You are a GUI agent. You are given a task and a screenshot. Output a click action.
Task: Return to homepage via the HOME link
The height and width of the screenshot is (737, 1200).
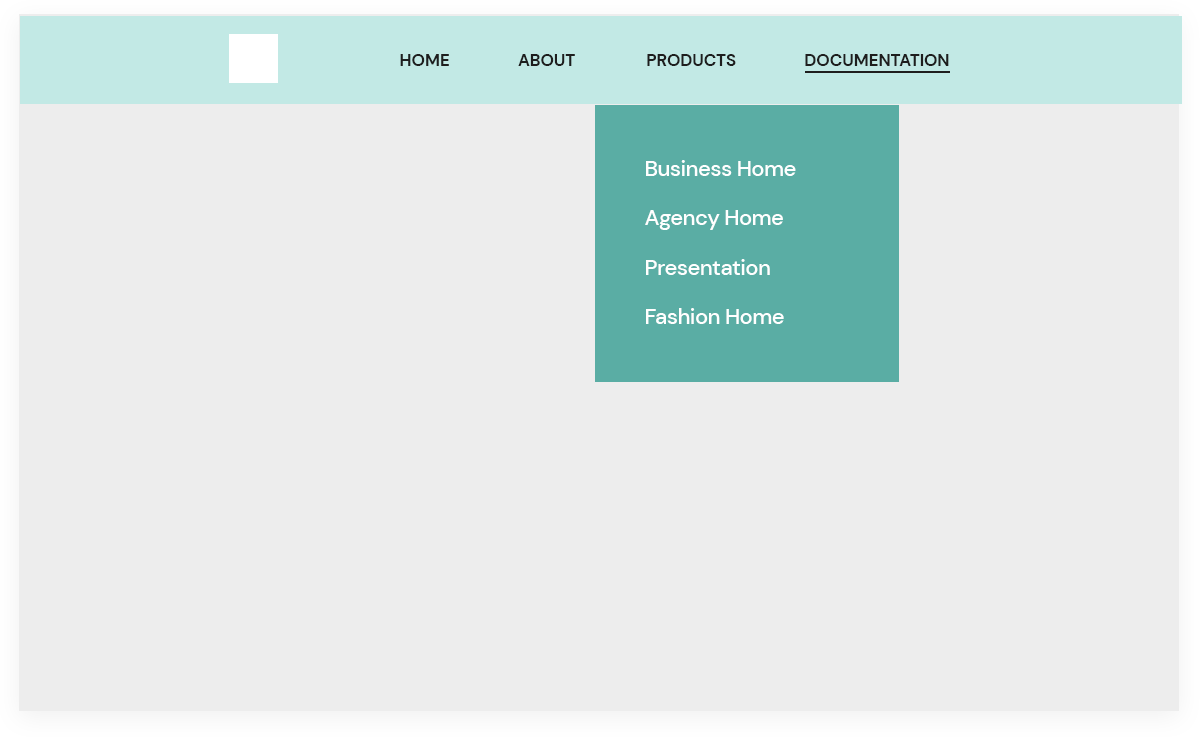[424, 60]
